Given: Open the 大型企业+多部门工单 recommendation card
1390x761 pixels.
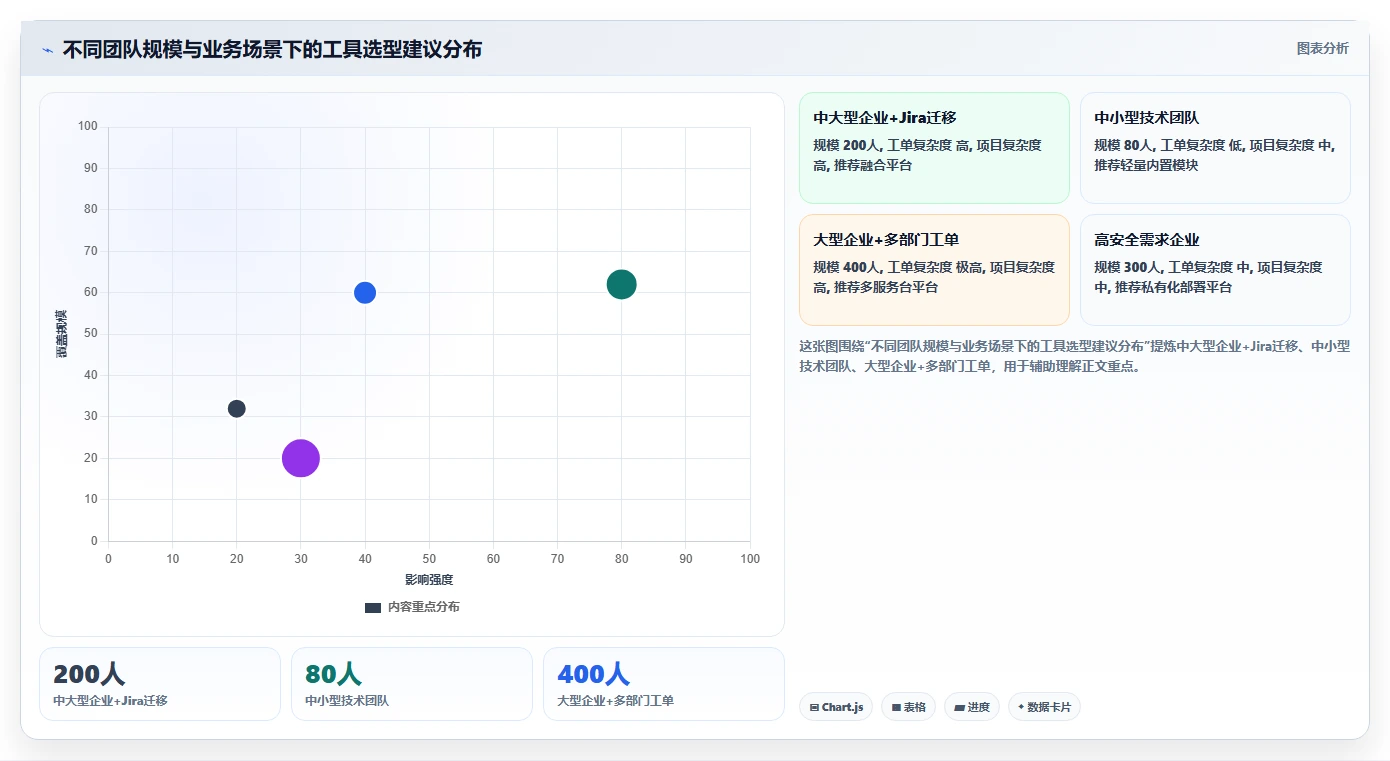Looking at the screenshot, I should click(934, 270).
